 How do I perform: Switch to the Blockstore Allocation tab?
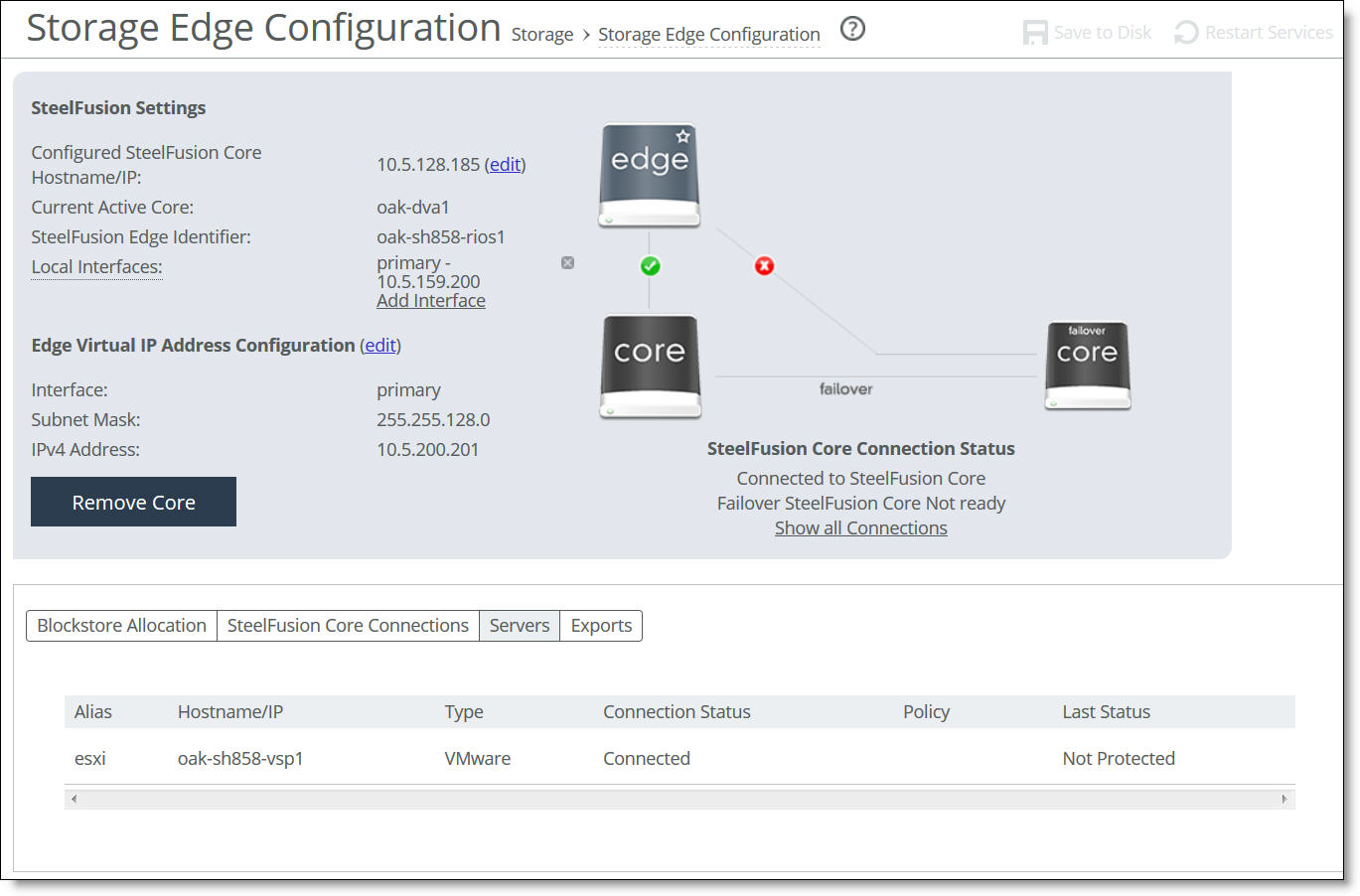tap(120, 625)
